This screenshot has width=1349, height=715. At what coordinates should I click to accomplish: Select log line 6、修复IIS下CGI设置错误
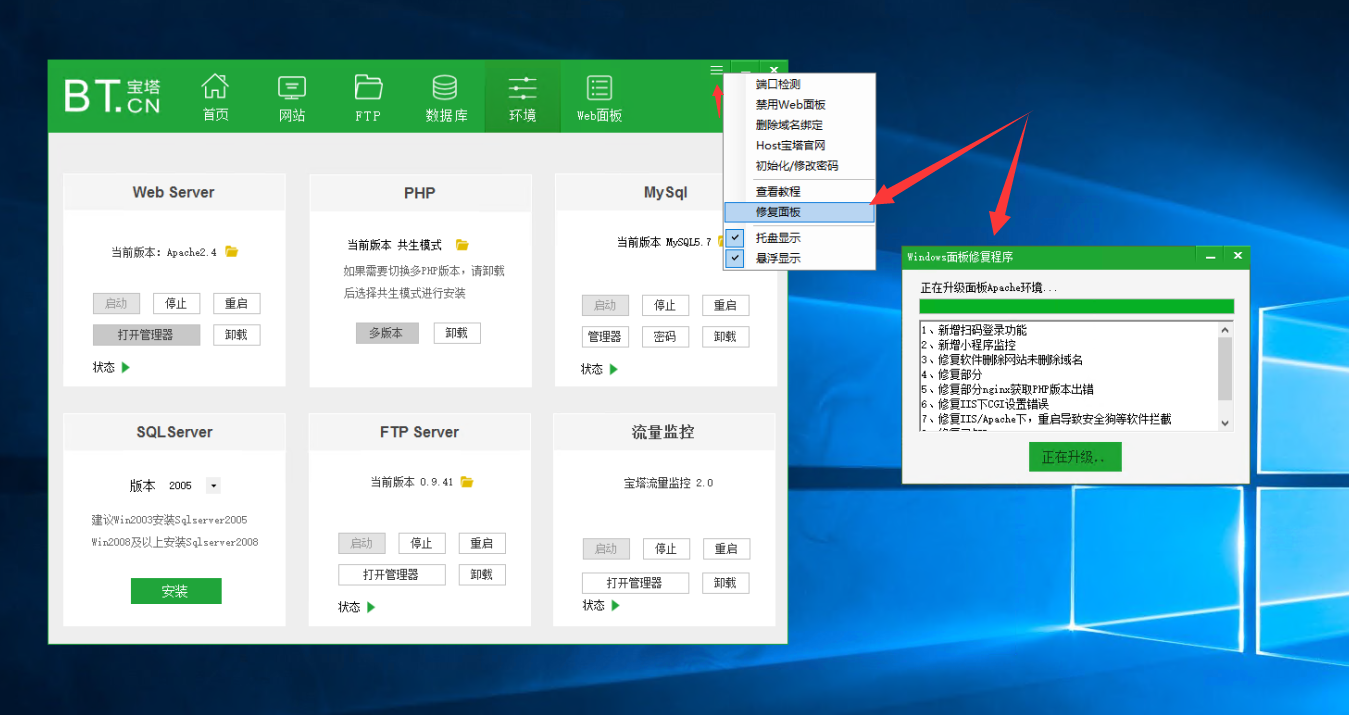(x=985, y=404)
